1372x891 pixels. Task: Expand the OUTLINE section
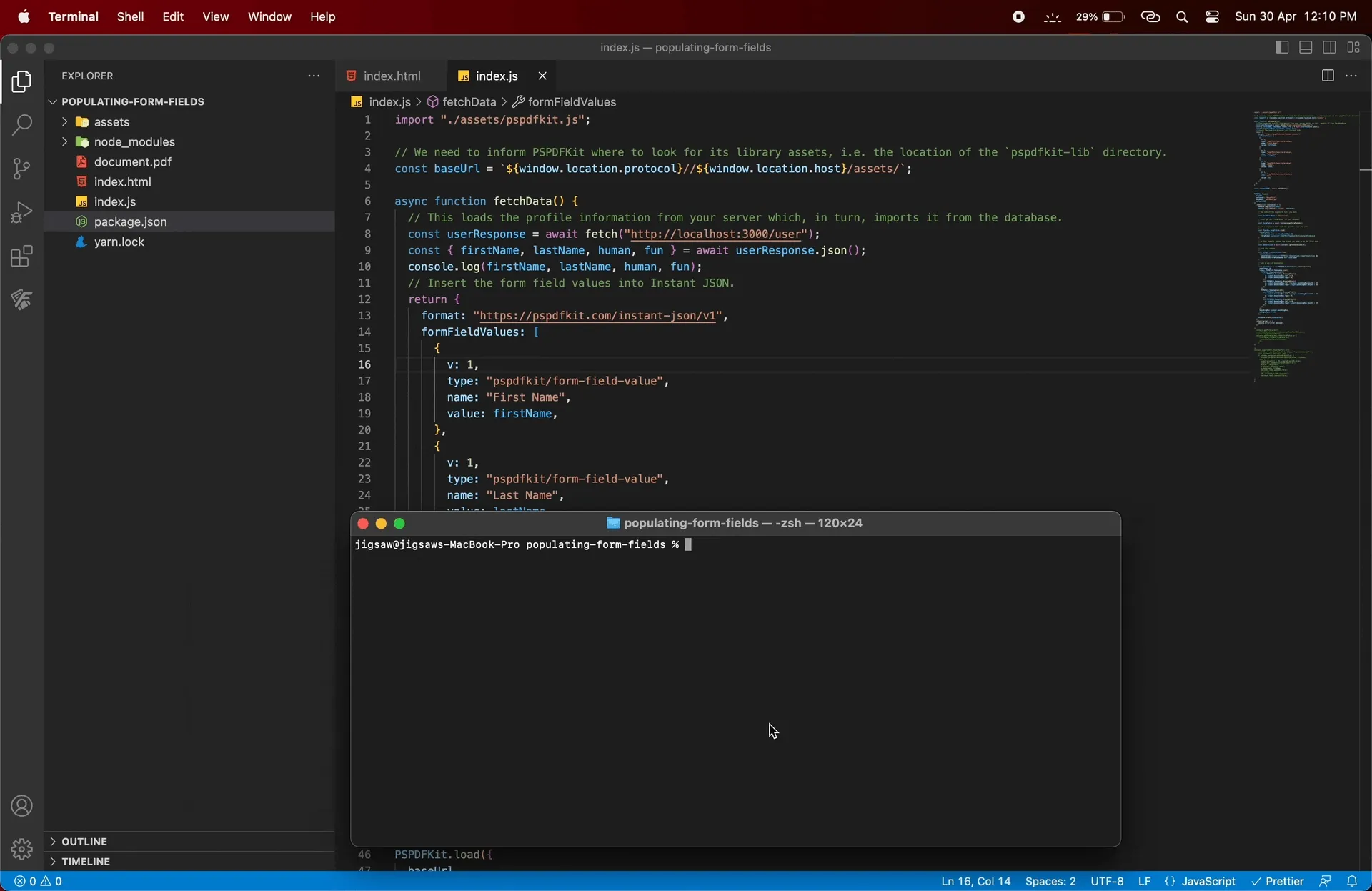coord(84,841)
